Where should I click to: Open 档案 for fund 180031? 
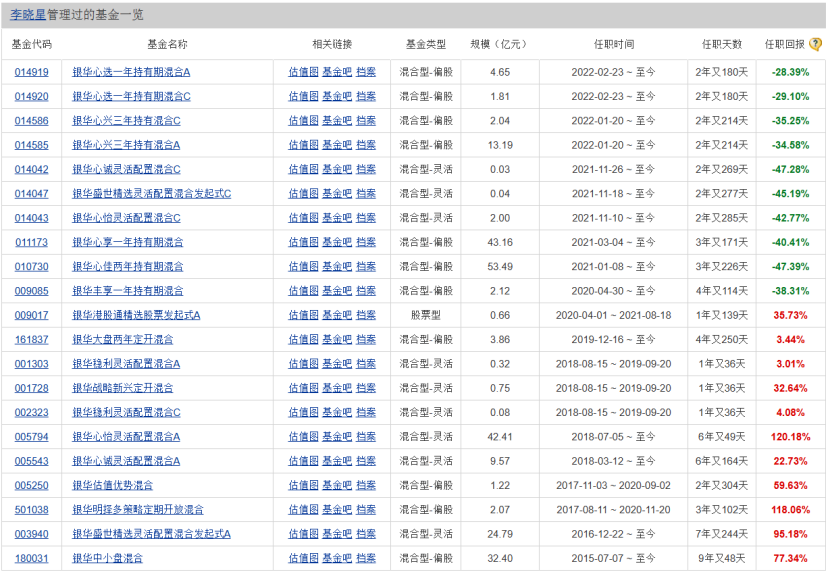pyautogui.click(x=366, y=559)
